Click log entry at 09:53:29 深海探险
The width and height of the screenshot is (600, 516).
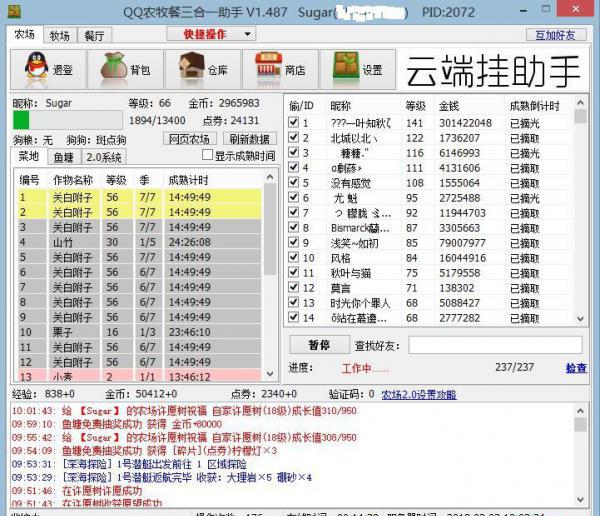tap(161, 477)
